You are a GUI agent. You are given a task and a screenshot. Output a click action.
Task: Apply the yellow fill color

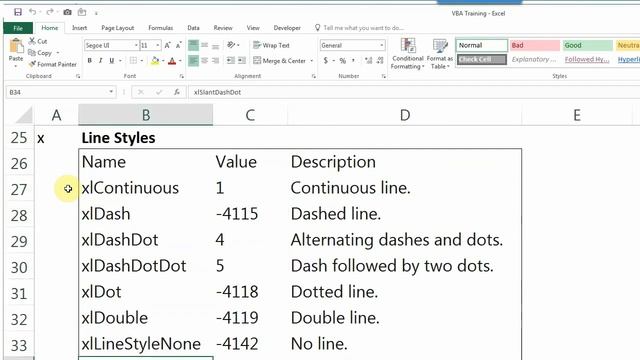[x=155, y=61]
